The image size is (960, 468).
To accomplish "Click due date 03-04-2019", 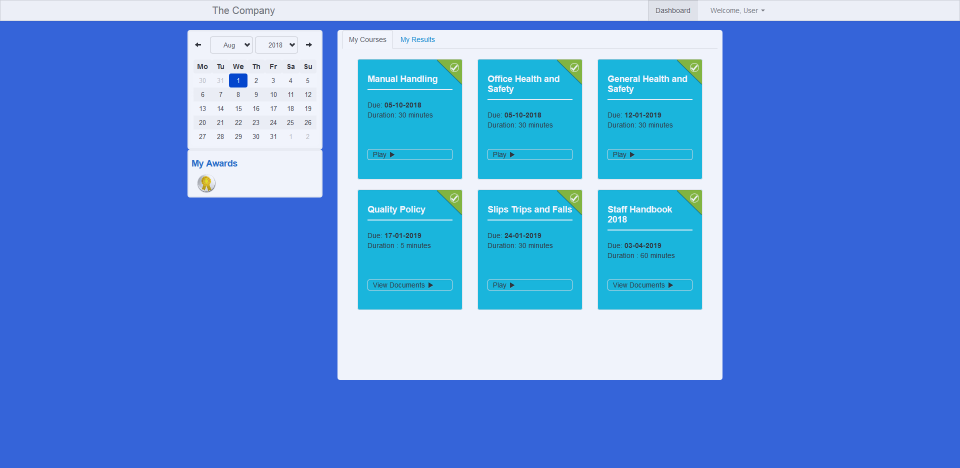I will tap(643, 246).
